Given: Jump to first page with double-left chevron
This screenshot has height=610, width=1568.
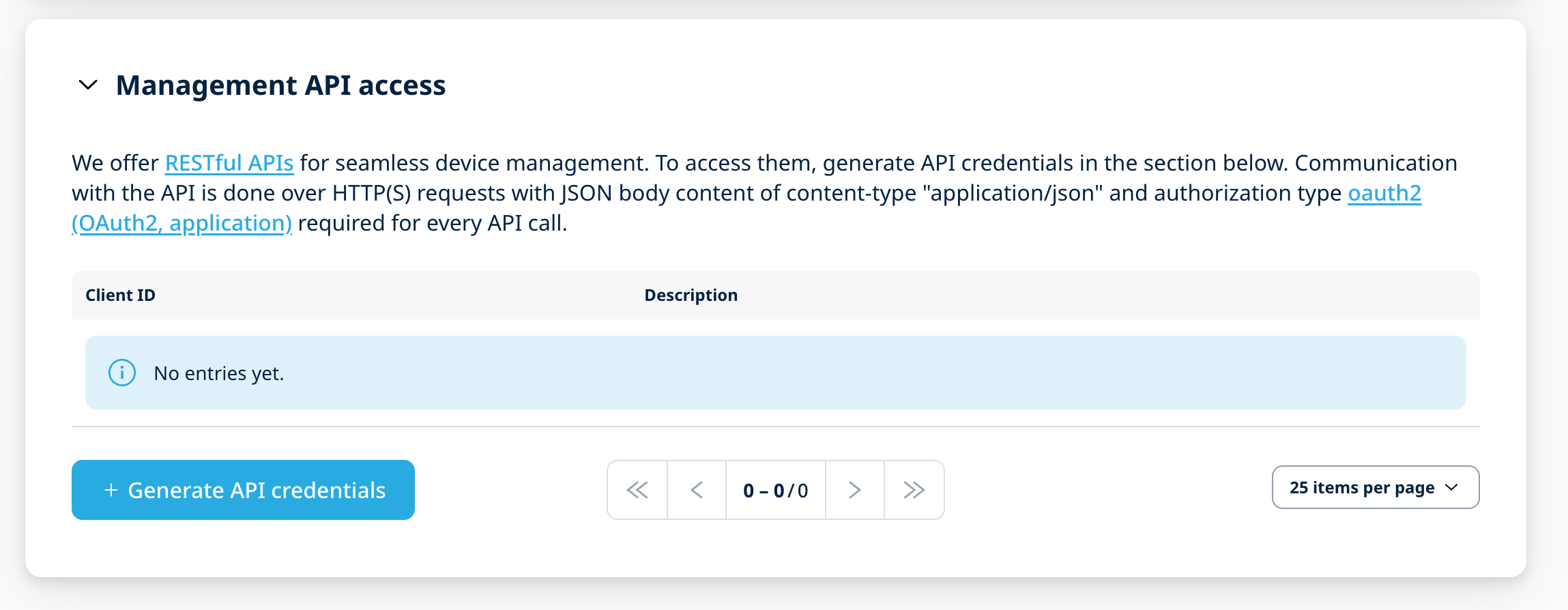Looking at the screenshot, I should pyautogui.click(x=637, y=490).
